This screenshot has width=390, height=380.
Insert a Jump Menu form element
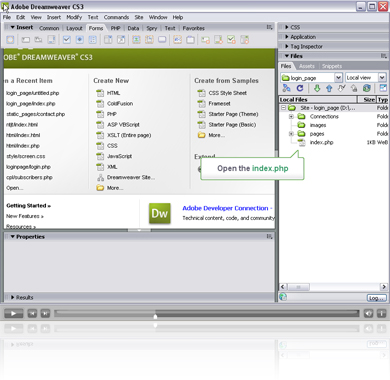[x=121, y=40]
